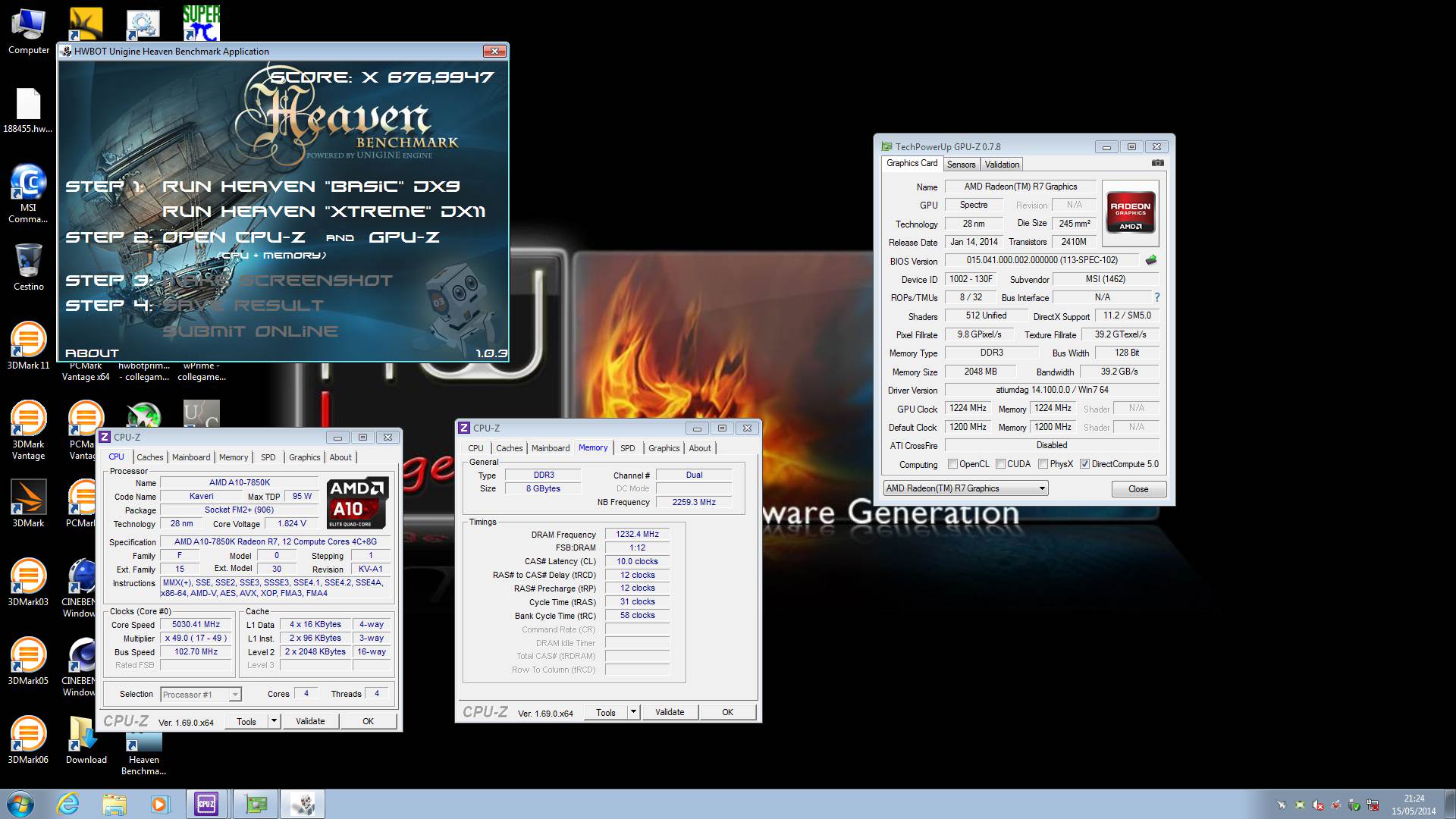Click OK in CPU-Z Memory window
1456x819 pixels.
pos(727,712)
